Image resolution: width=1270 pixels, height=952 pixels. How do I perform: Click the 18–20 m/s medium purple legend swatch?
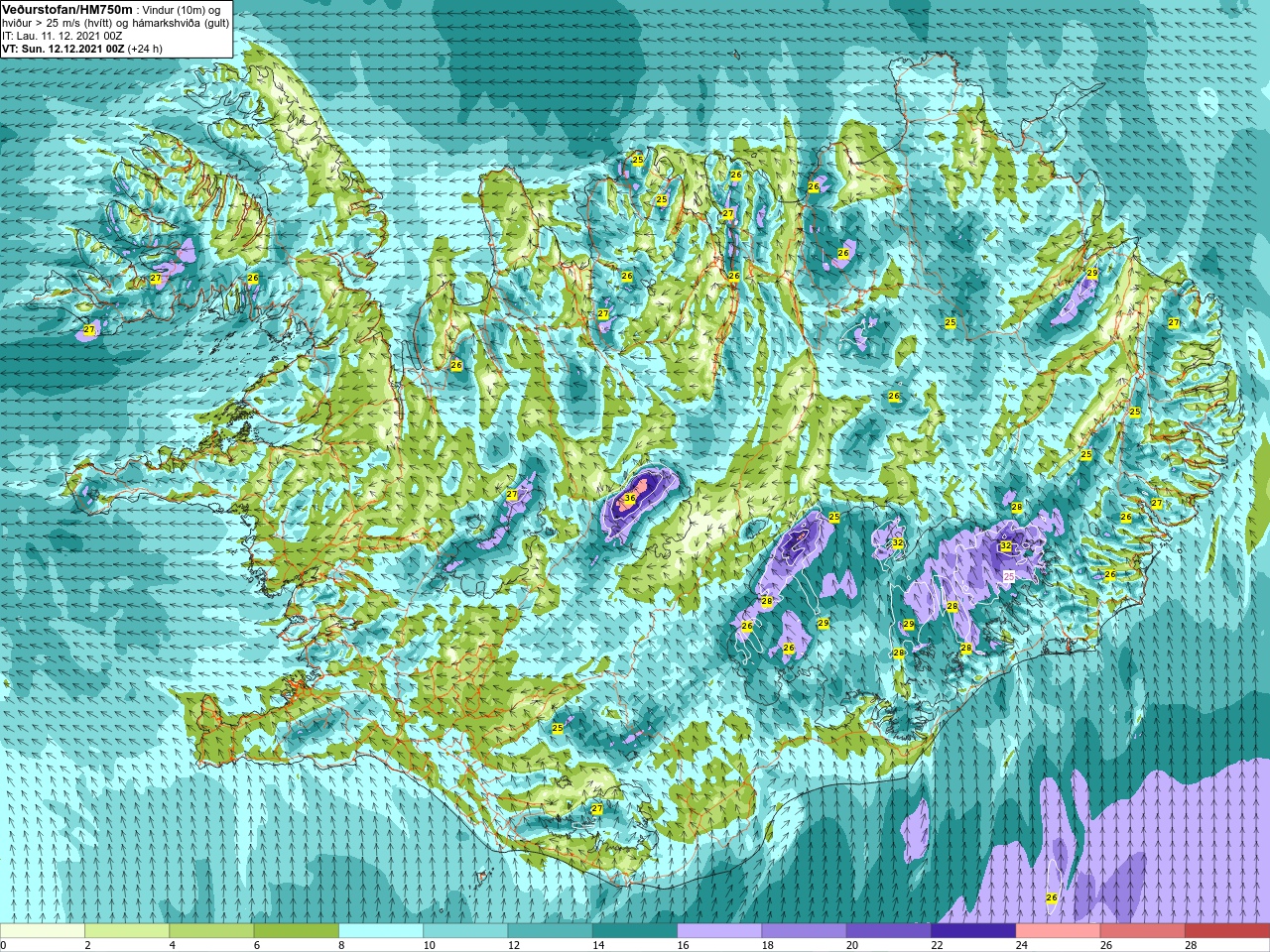(804, 931)
